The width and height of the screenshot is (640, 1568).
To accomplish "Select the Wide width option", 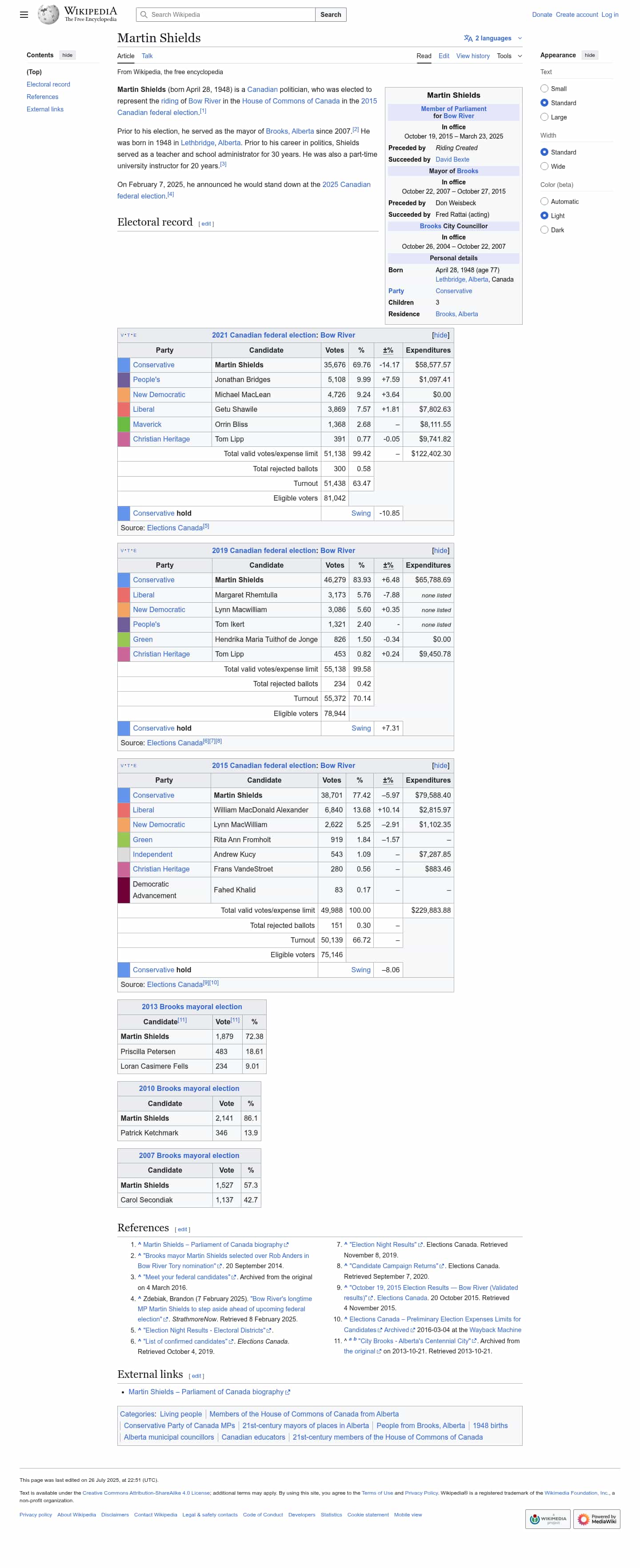I will [x=544, y=166].
